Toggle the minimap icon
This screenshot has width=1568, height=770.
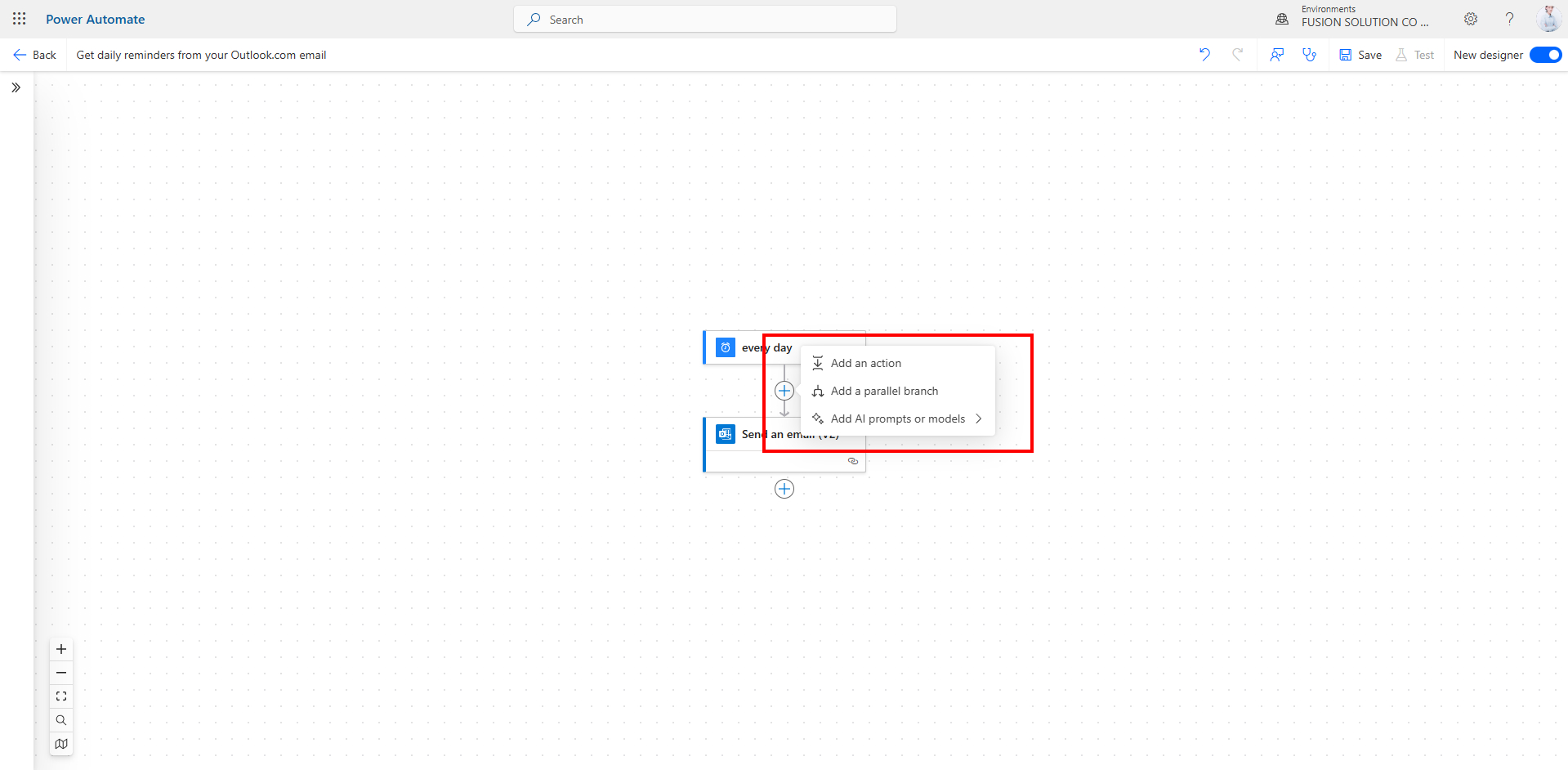[61, 744]
